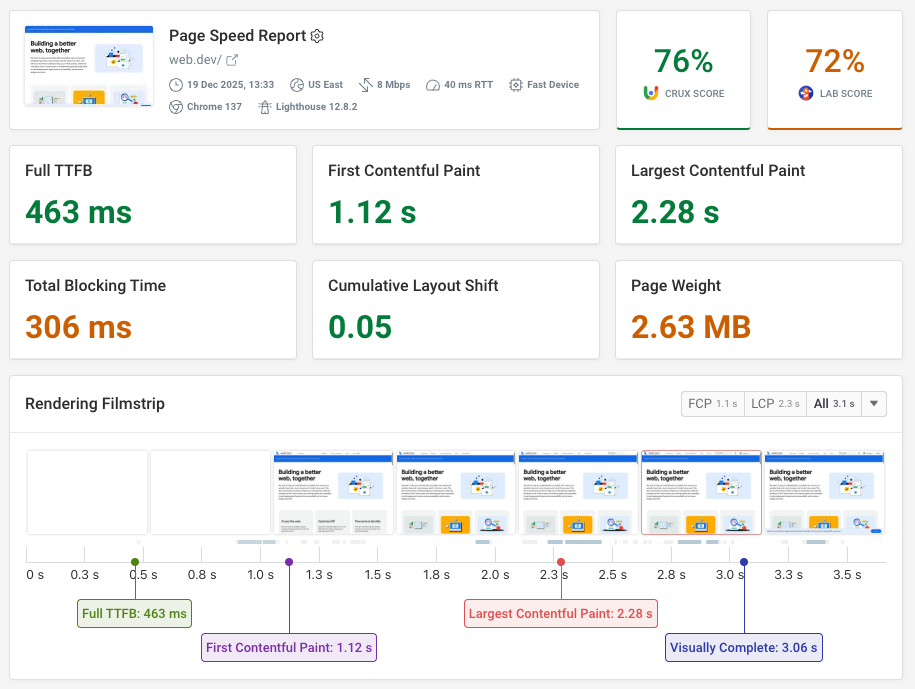The width and height of the screenshot is (915, 689).
Task: Click the Visually Complete 3.06s marker
Action: (x=743, y=647)
